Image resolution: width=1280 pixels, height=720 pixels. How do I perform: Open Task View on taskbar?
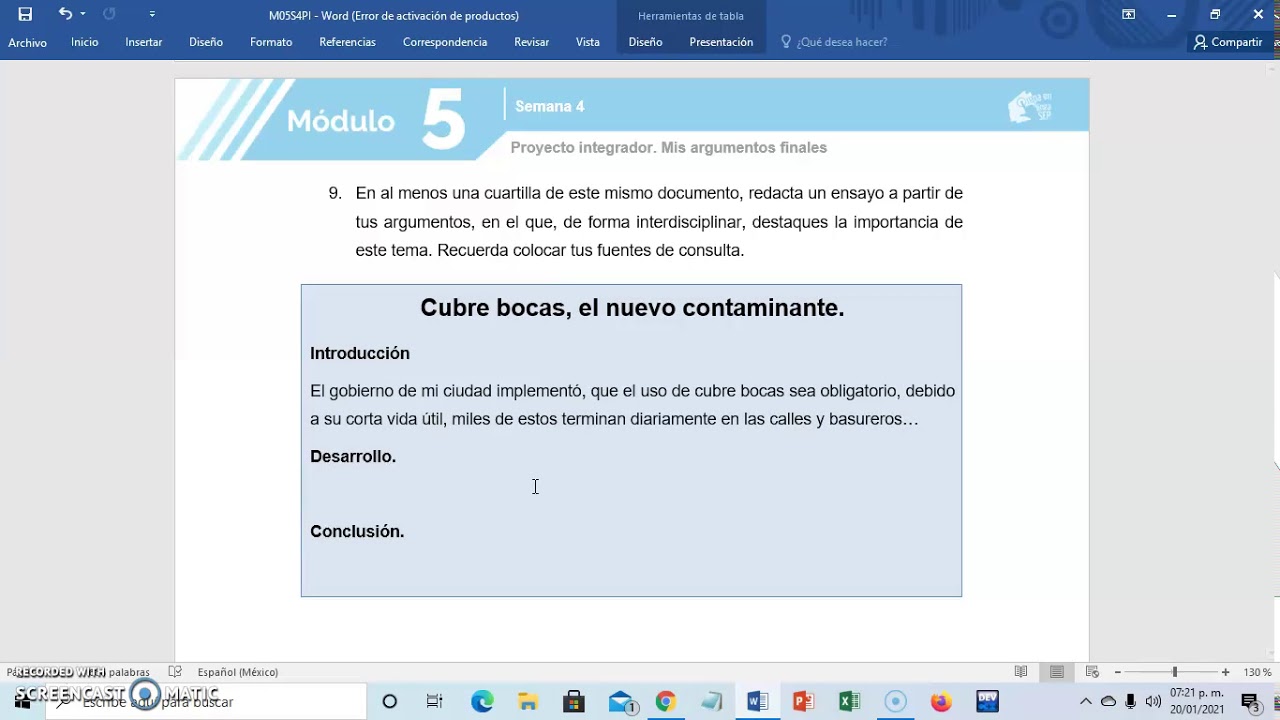click(435, 701)
